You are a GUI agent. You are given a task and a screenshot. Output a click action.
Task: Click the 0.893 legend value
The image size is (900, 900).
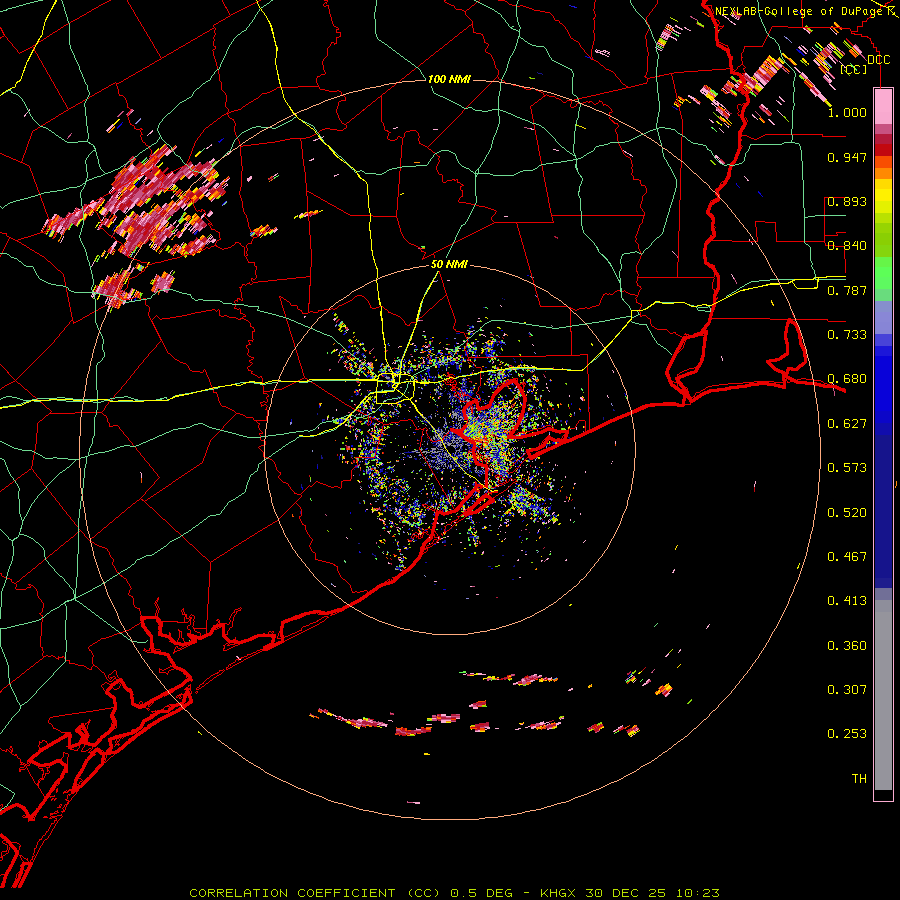point(847,201)
